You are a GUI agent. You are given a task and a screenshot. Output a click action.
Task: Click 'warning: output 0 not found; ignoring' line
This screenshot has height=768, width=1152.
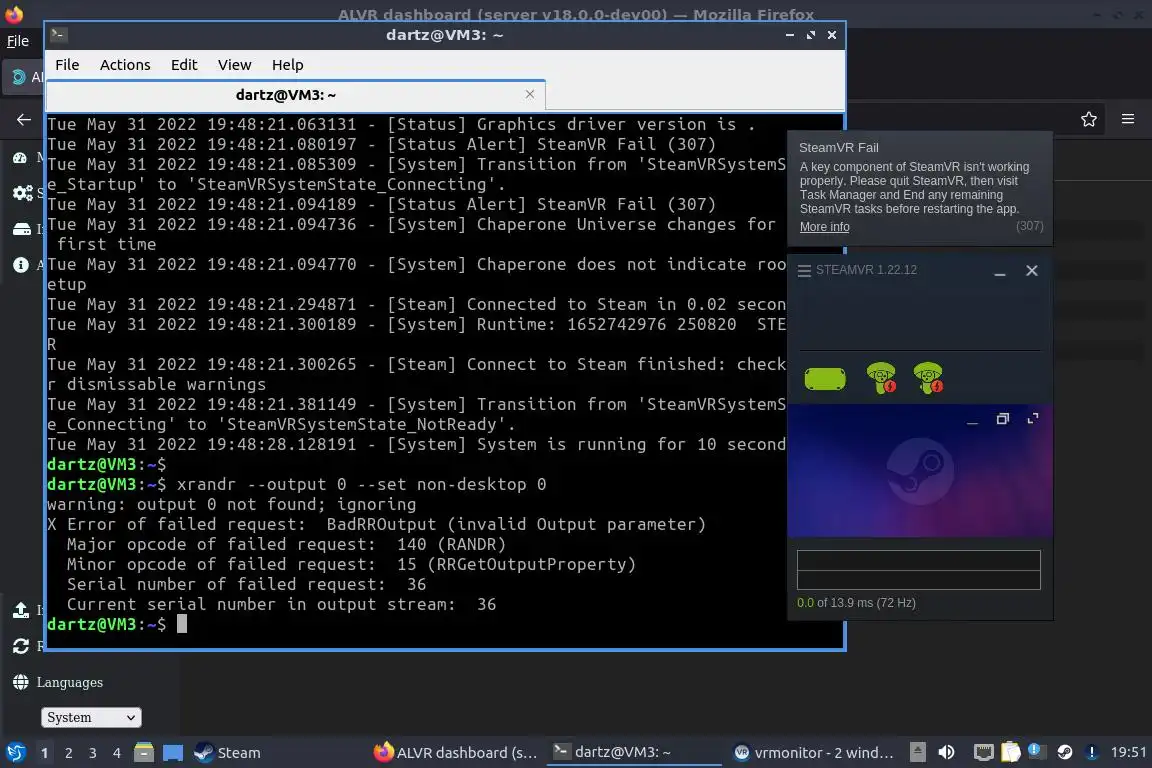(x=231, y=504)
